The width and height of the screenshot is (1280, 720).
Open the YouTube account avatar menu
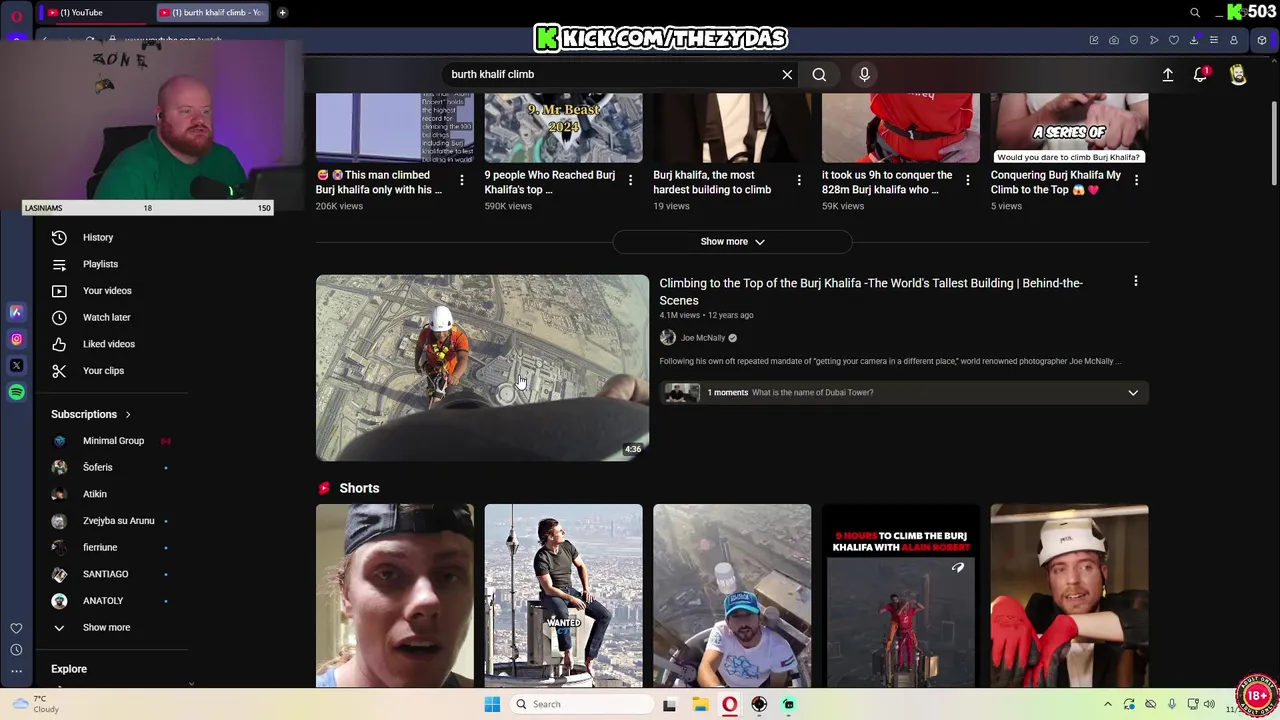(x=1238, y=74)
